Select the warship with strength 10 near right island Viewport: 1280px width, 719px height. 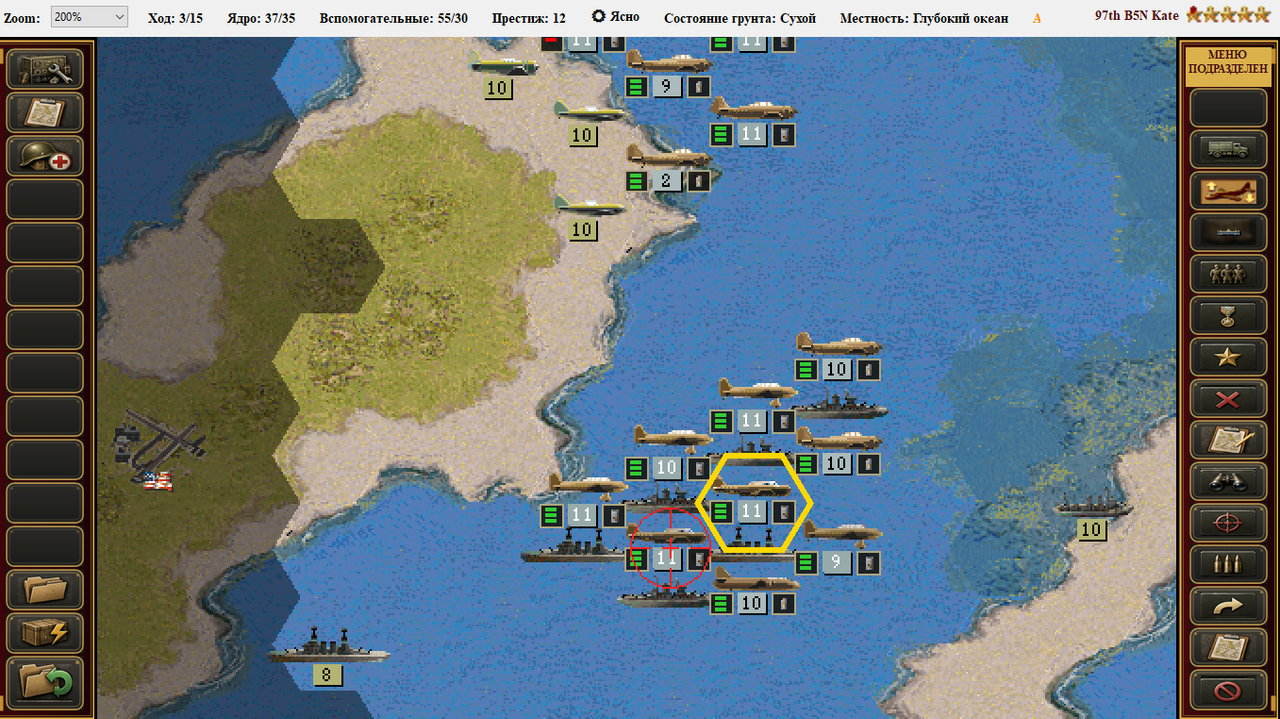pos(1092,514)
